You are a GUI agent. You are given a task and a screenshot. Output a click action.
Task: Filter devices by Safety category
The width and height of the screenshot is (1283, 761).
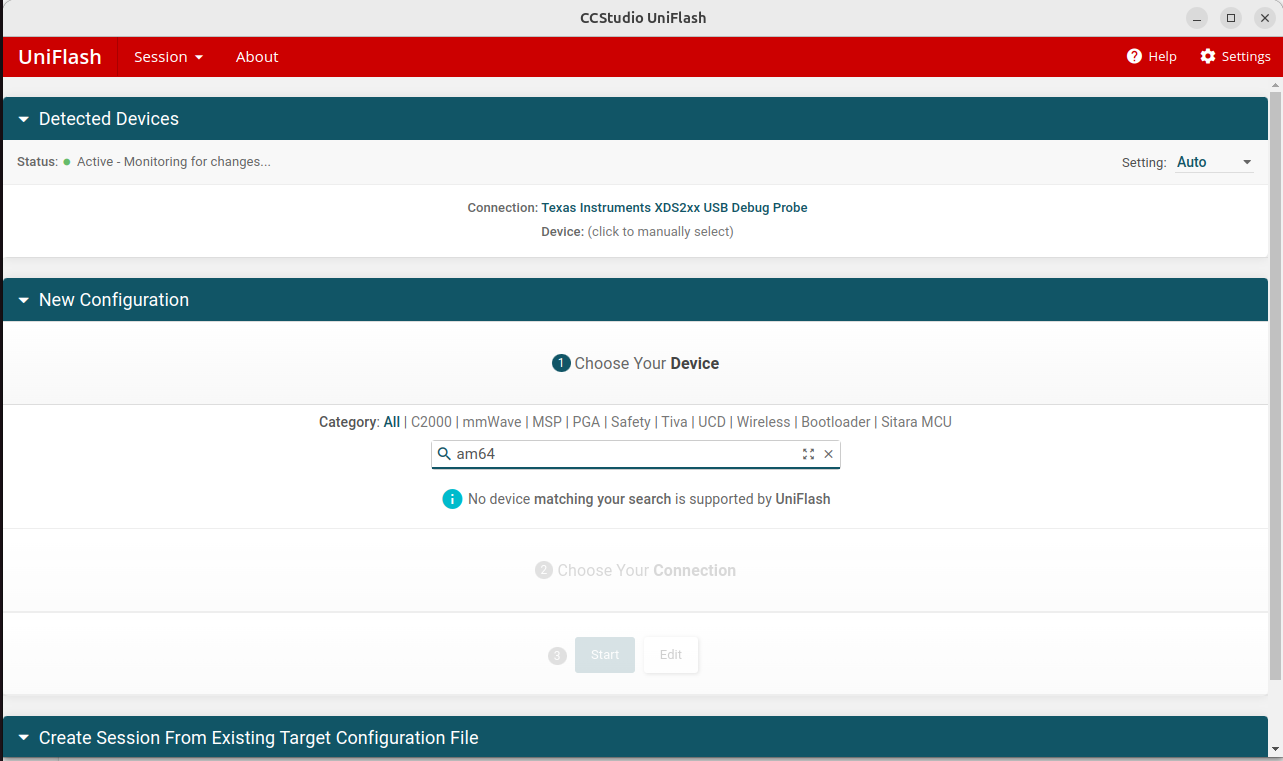pyautogui.click(x=631, y=422)
